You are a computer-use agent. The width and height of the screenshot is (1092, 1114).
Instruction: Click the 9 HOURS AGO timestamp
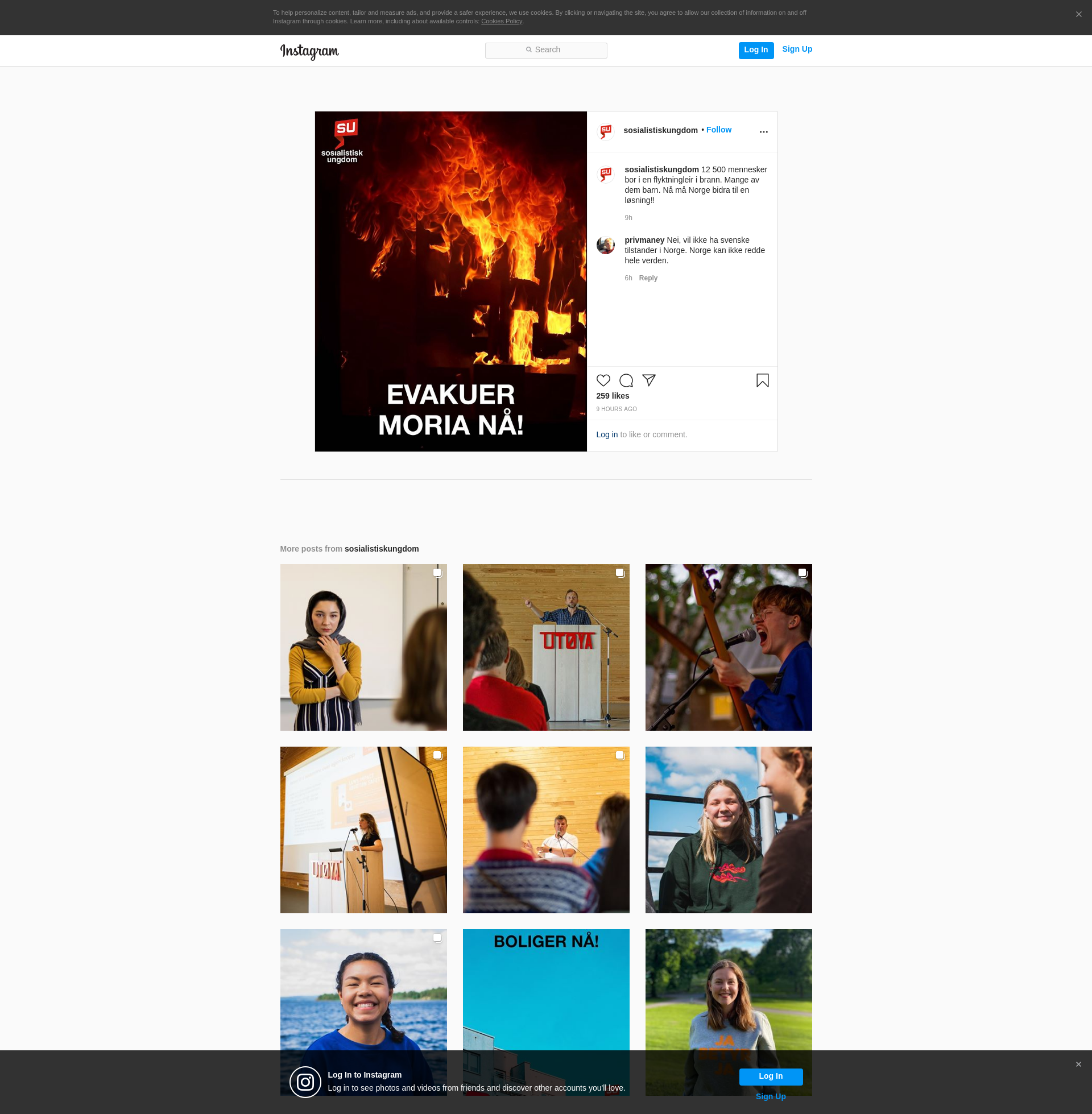(x=617, y=409)
